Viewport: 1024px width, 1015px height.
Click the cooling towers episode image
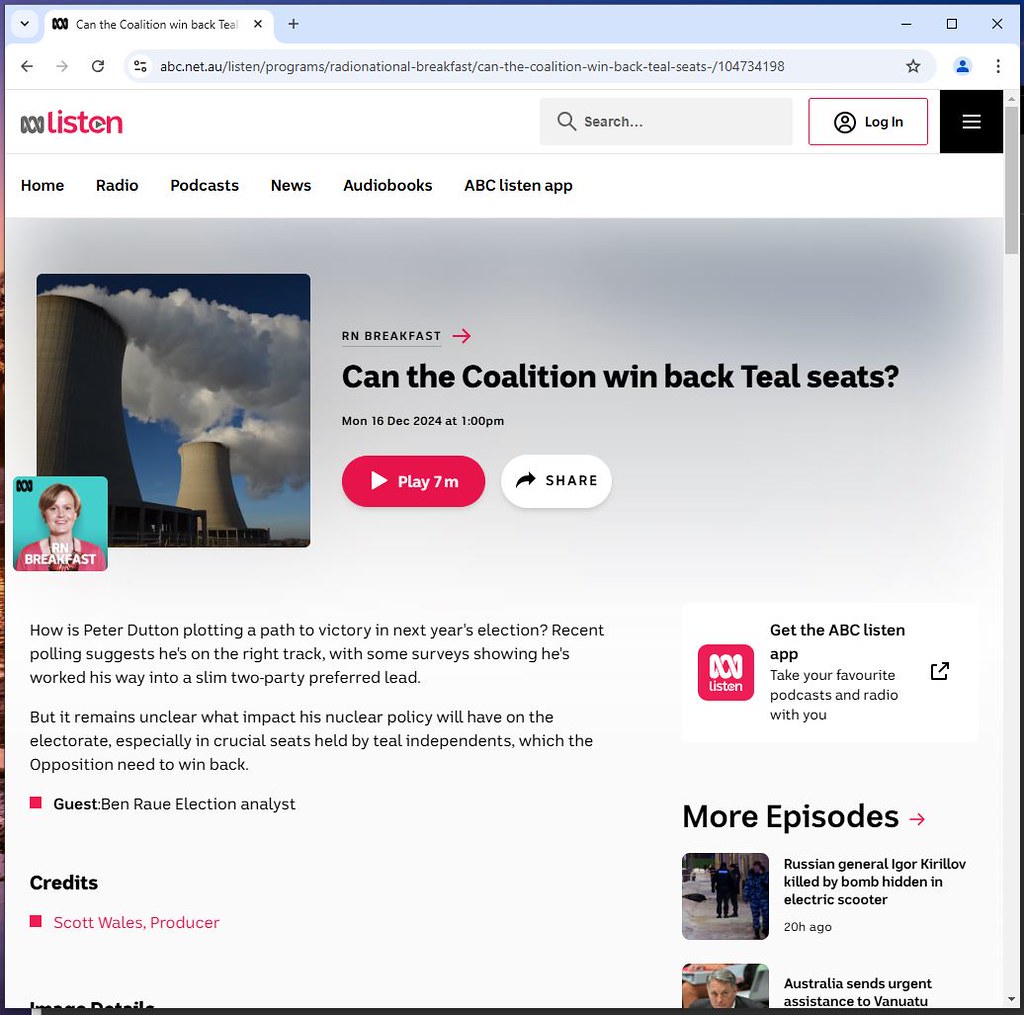click(173, 410)
